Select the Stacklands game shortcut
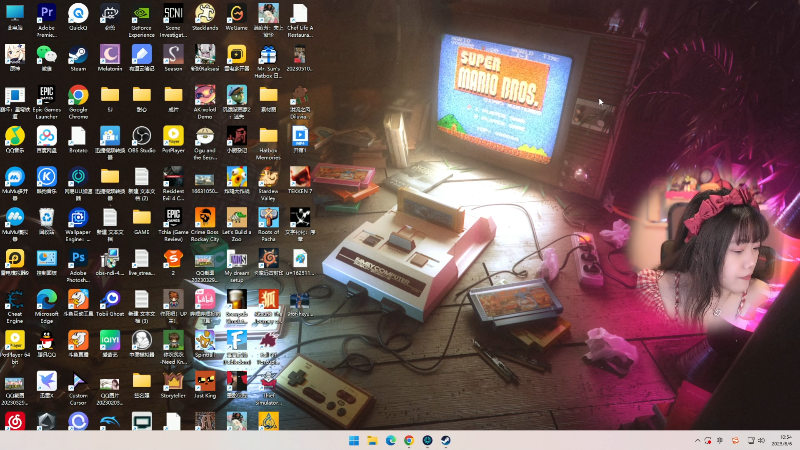The height and width of the screenshot is (450, 800). click(x=205, y=17)
